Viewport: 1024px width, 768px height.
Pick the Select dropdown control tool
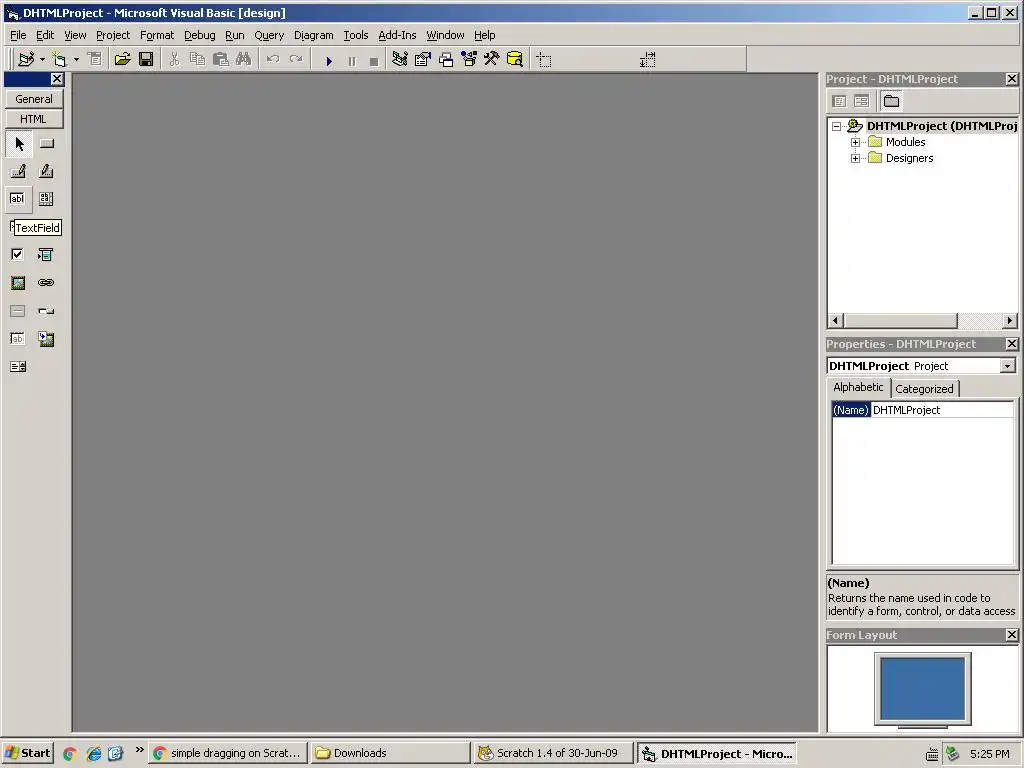[x=46, y=254]
